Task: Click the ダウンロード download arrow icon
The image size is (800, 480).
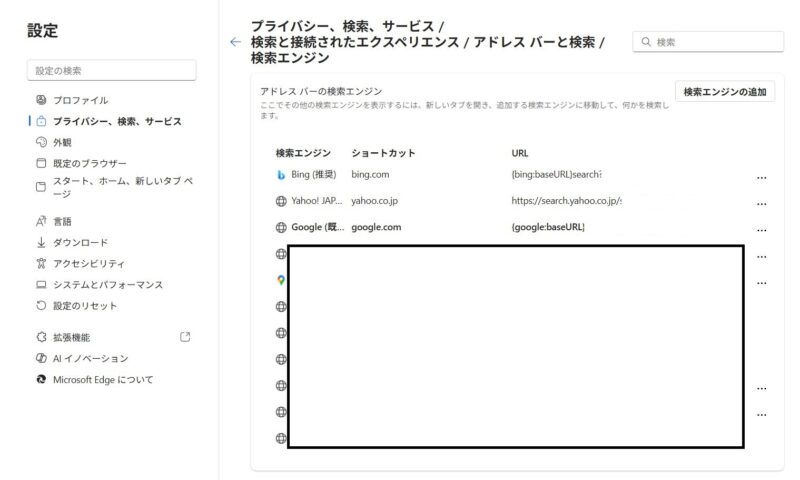Action: click(x=41, y=242)
